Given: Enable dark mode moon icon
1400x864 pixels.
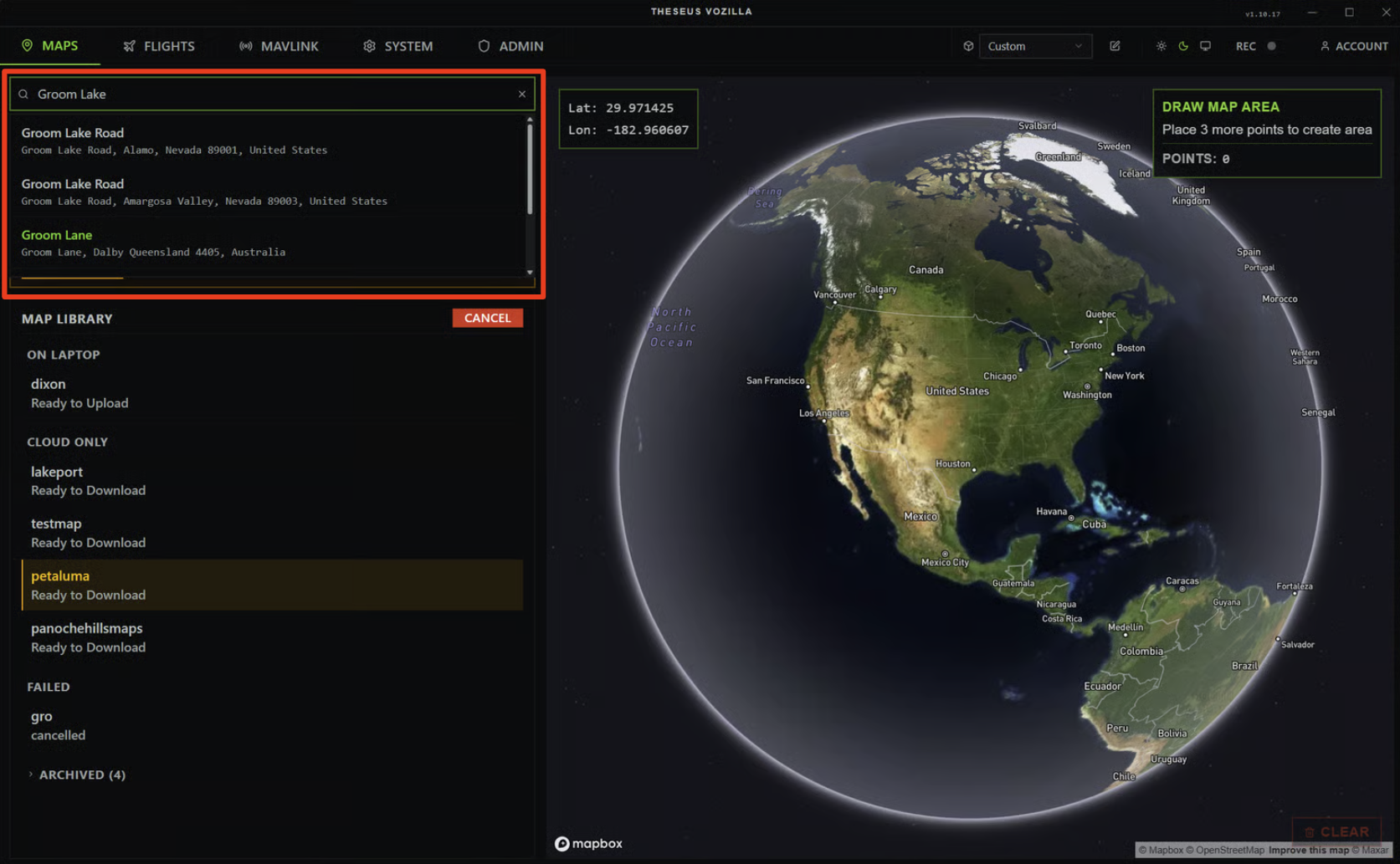Looking at the screenshot, I should point(1183,46).
